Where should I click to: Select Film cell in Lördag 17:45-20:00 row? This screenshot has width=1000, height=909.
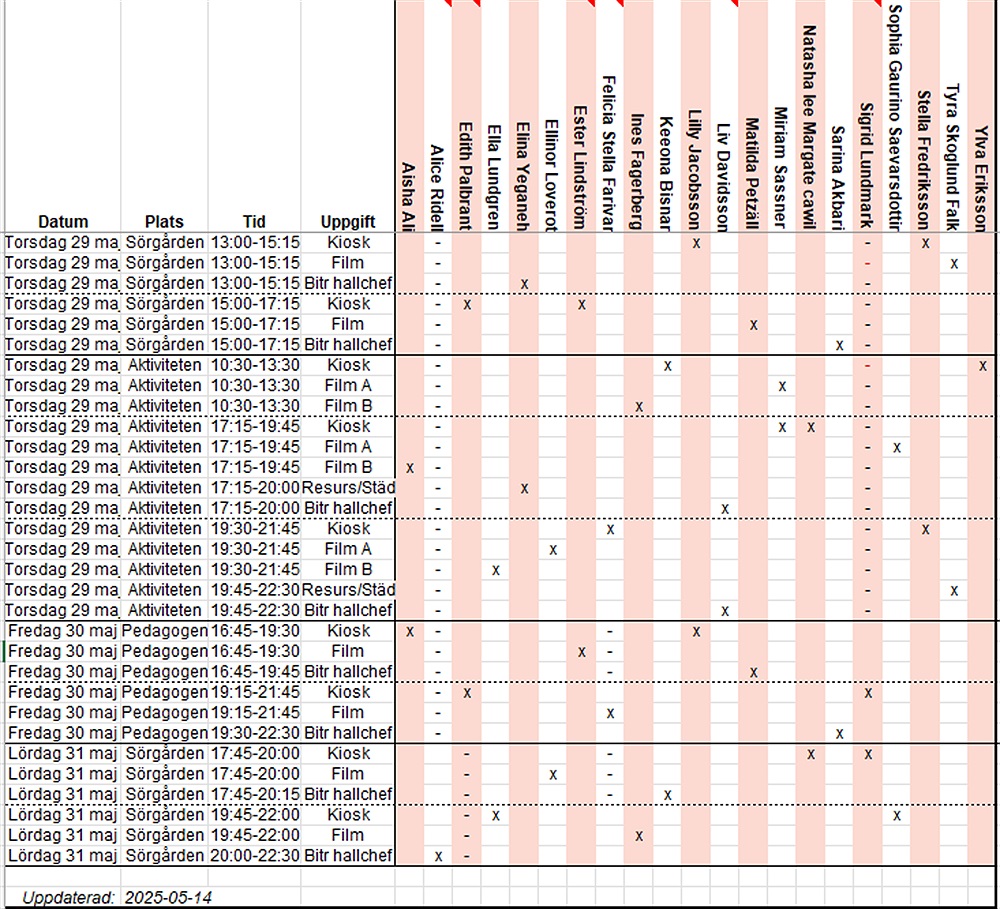click(348, 774)
